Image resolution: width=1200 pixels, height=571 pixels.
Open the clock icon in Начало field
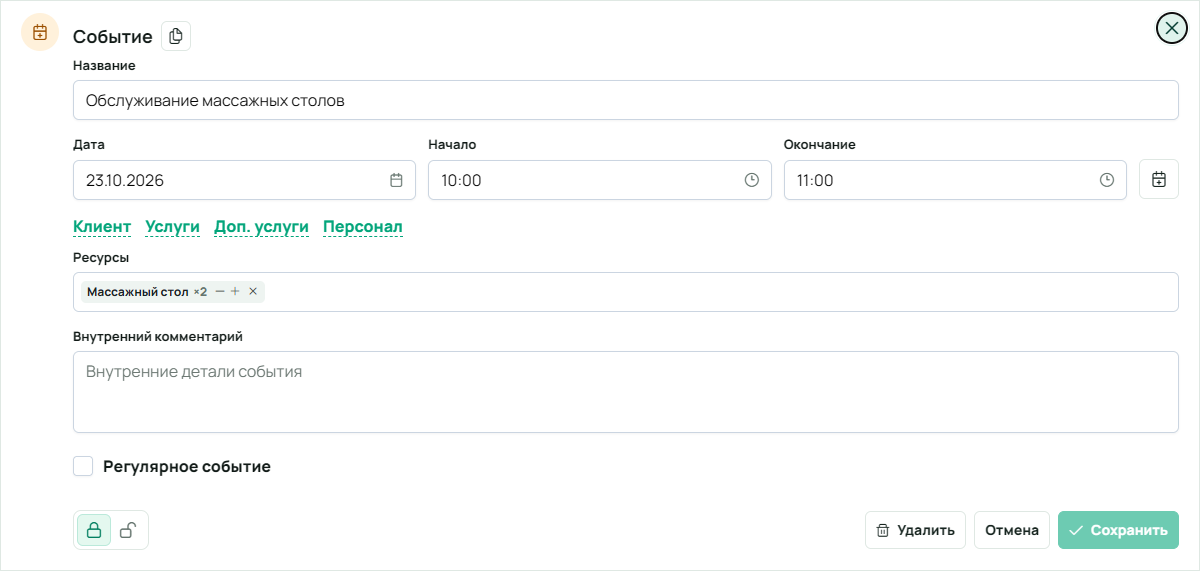point(752,180)
